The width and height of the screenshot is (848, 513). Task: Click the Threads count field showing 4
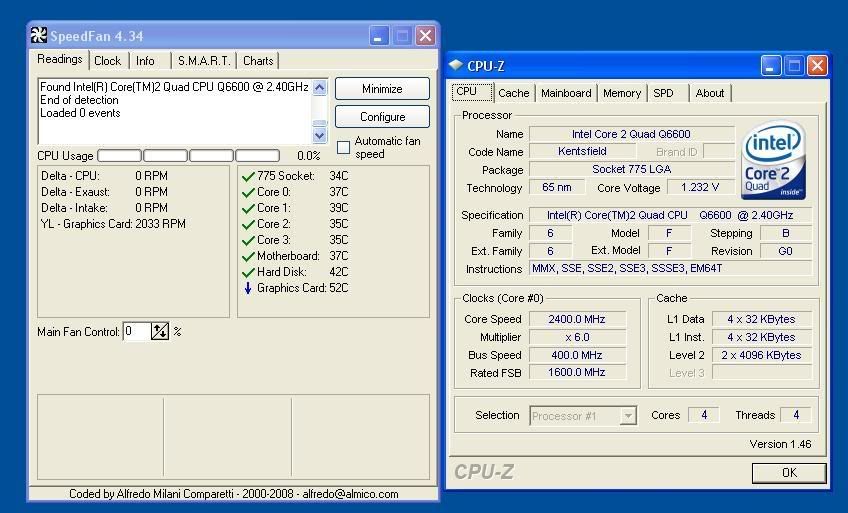tap(796, 415)
